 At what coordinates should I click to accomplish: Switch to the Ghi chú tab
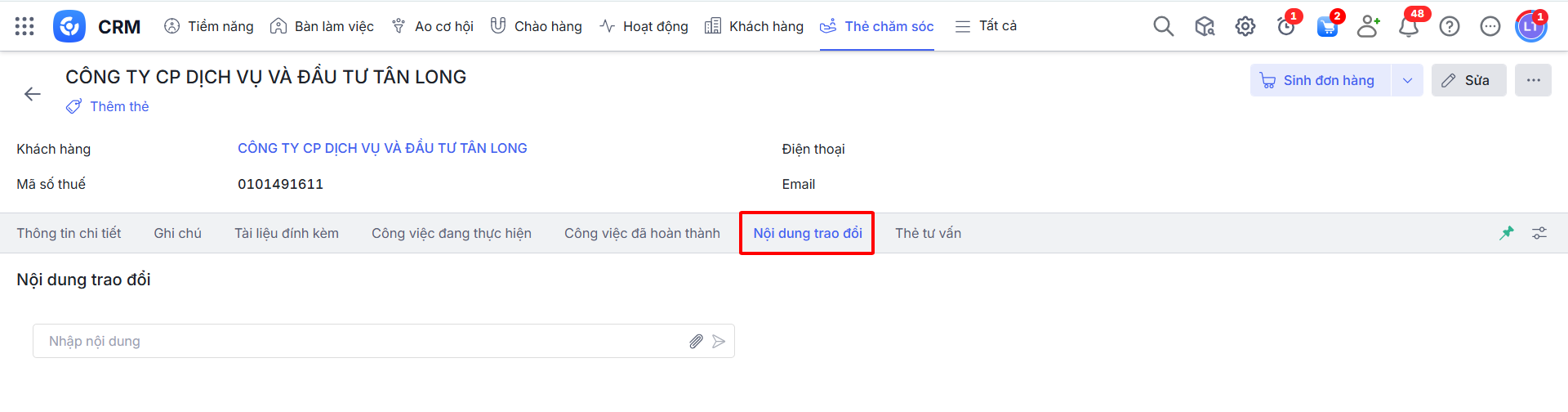tap(177, 233)
